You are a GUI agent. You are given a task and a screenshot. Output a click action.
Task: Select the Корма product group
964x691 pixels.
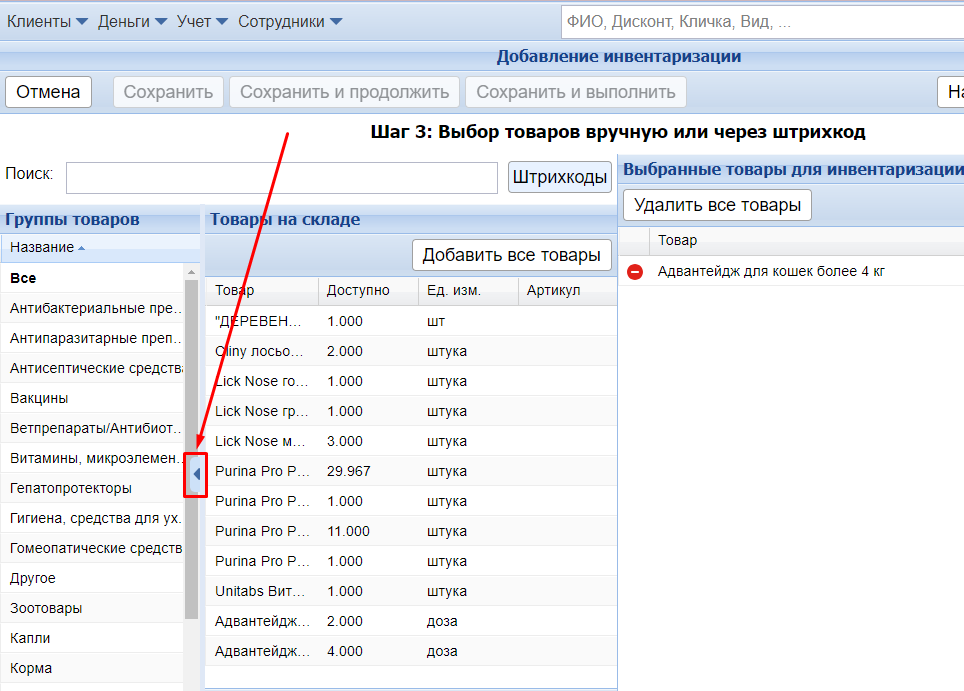tap(31, 668)
